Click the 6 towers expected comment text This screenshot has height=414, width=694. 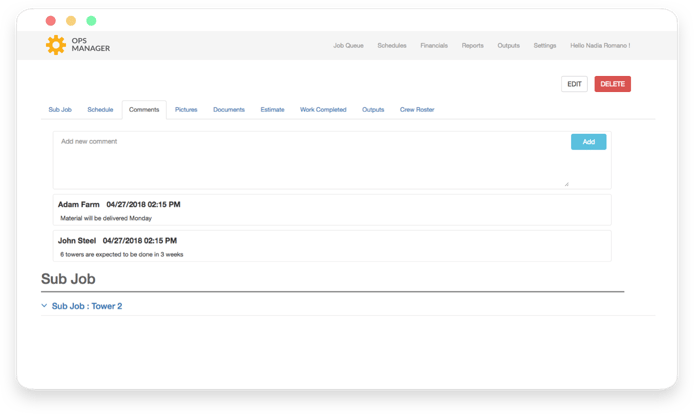tap(122, 255)
